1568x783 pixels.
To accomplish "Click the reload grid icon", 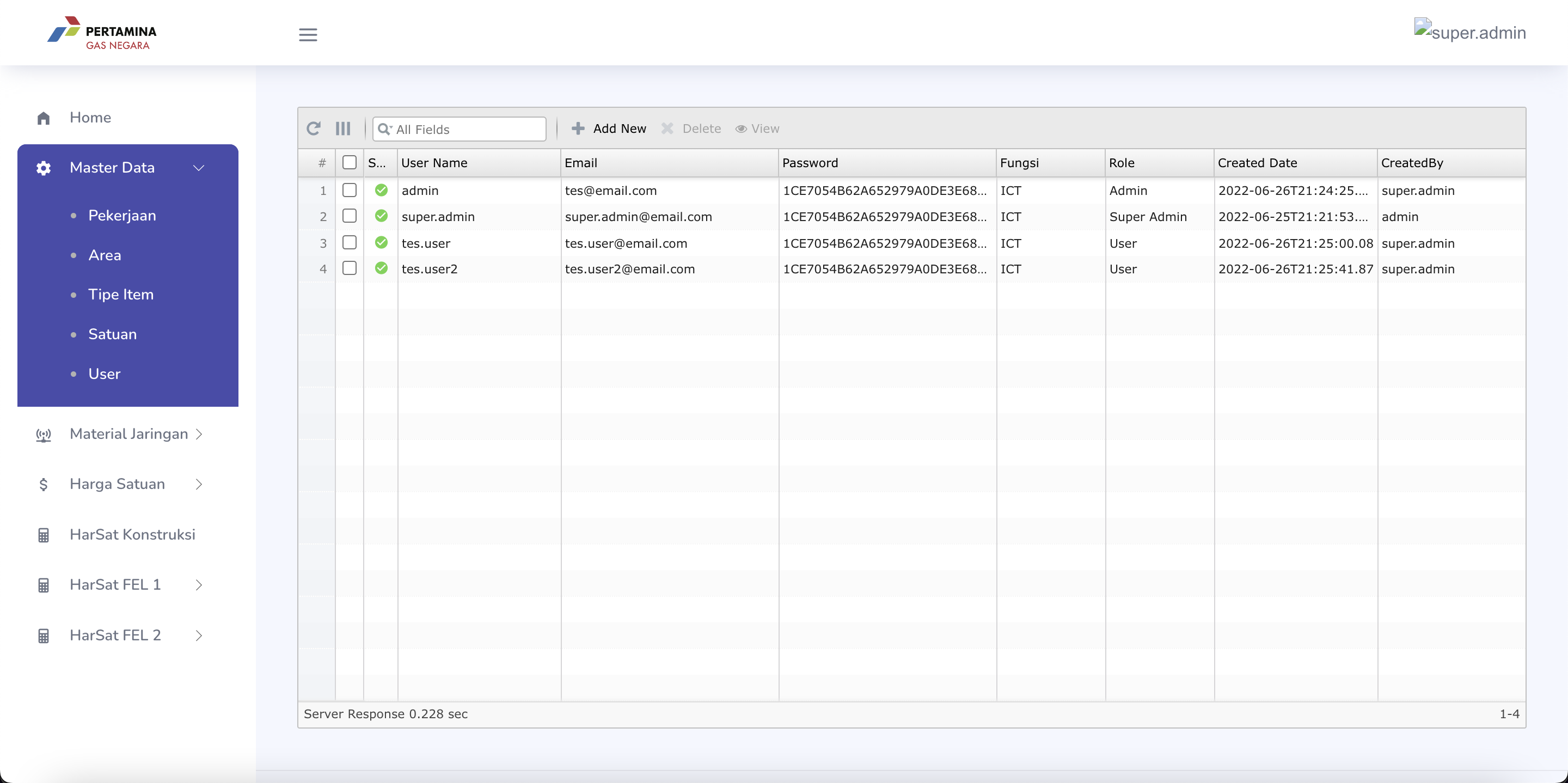I will click(x=314, y=129).
